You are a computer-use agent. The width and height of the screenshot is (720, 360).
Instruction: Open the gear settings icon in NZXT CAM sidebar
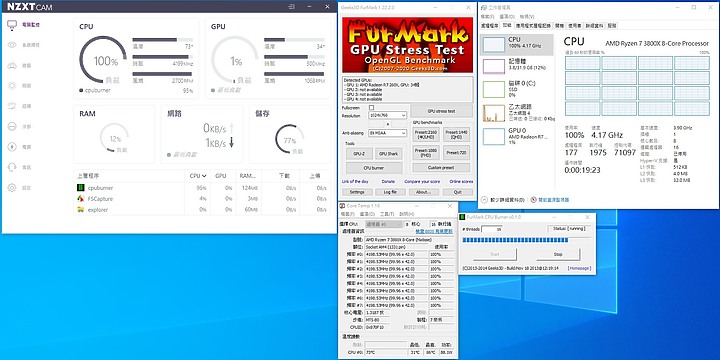pos(12,188)
